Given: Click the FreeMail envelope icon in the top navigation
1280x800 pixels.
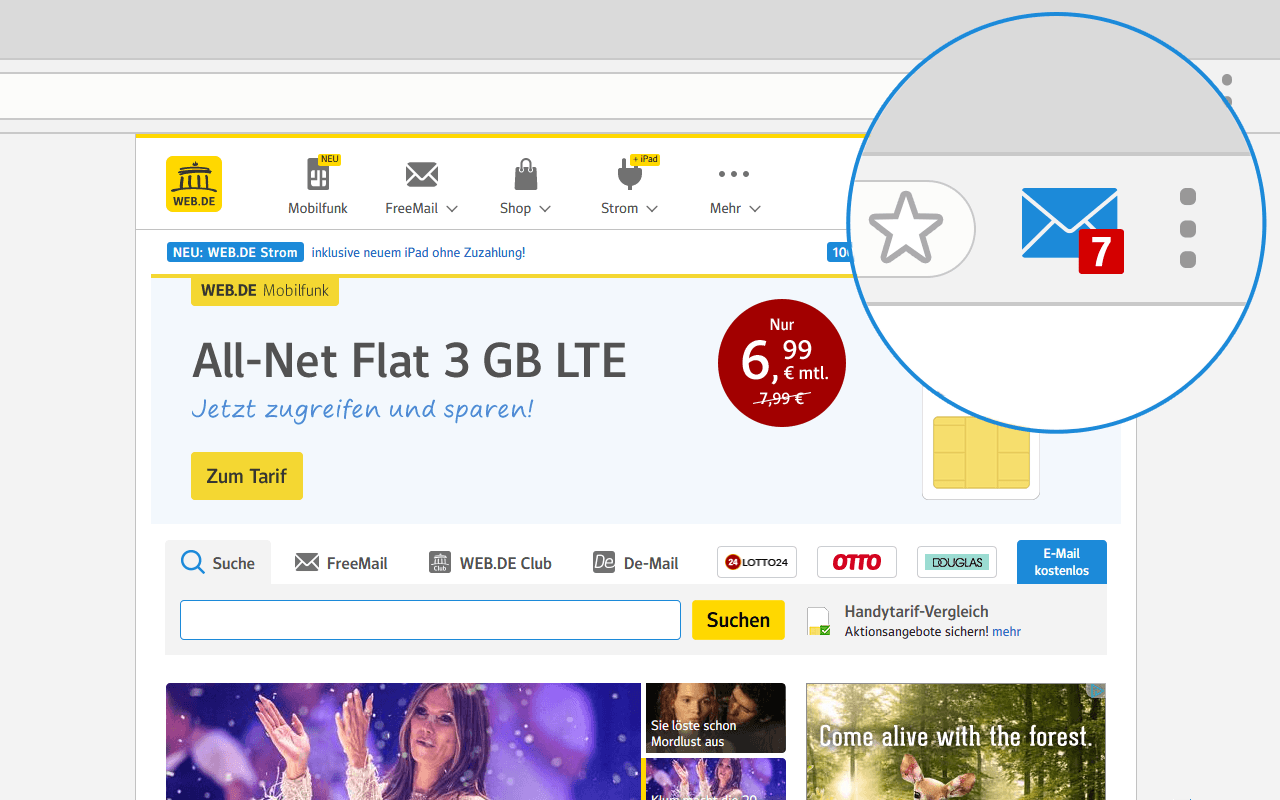Looking at the screenshot, I should tap(422, 175).
